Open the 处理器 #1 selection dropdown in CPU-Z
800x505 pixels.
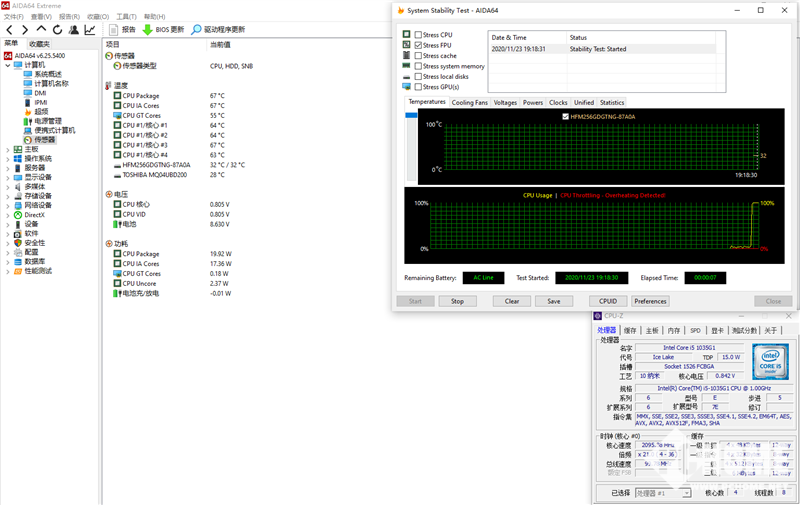[687, 493]
